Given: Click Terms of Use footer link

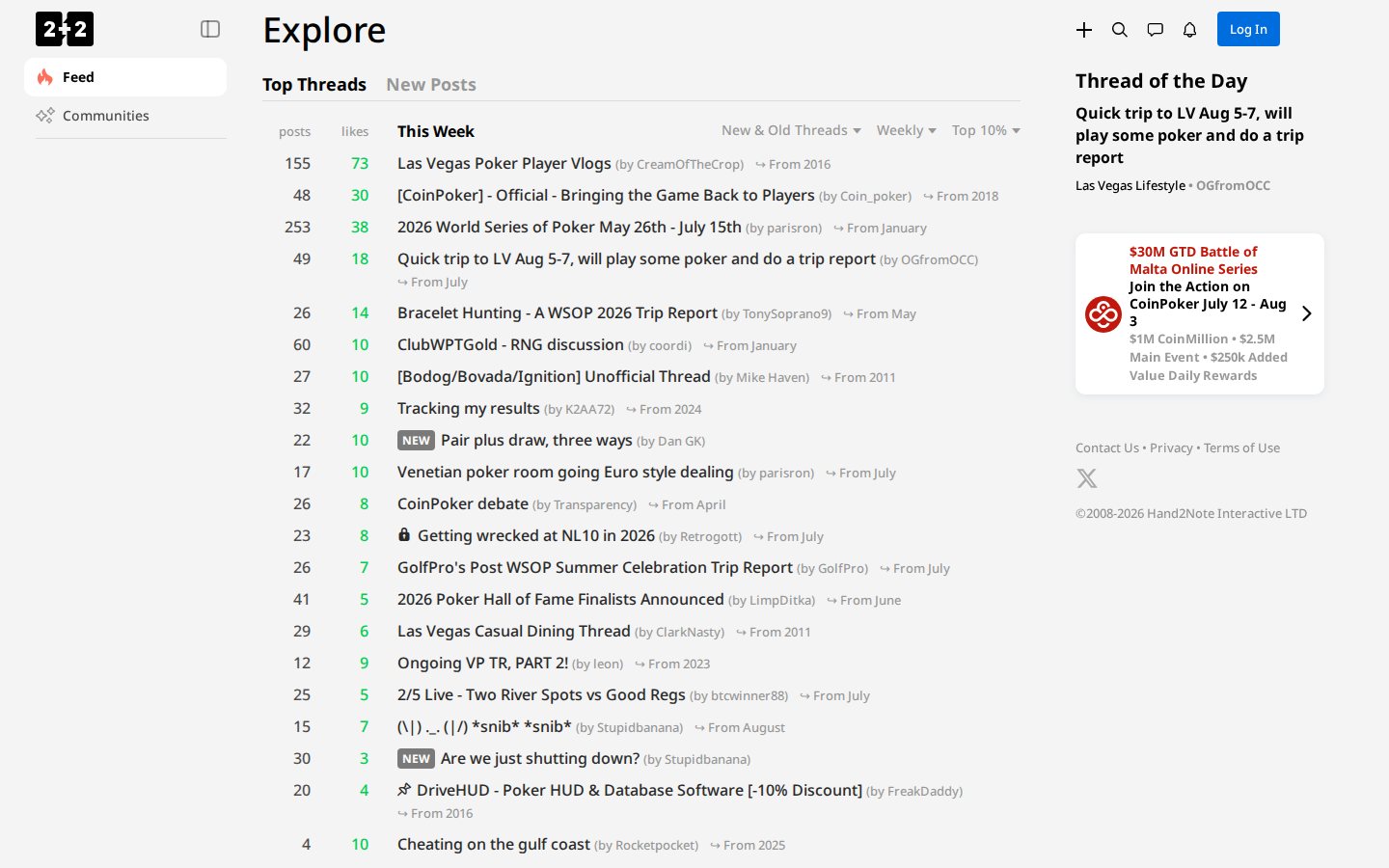Looking at the screenshot, I should point(1241,448).
